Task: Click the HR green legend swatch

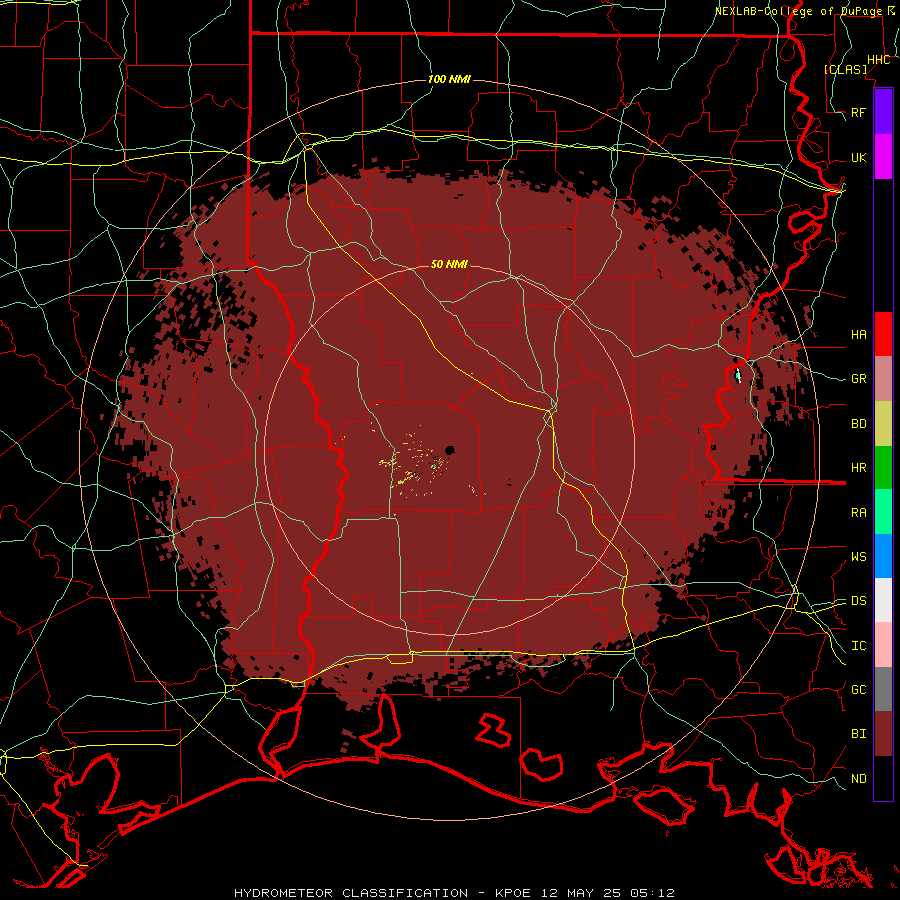Action: coord(883,467)
